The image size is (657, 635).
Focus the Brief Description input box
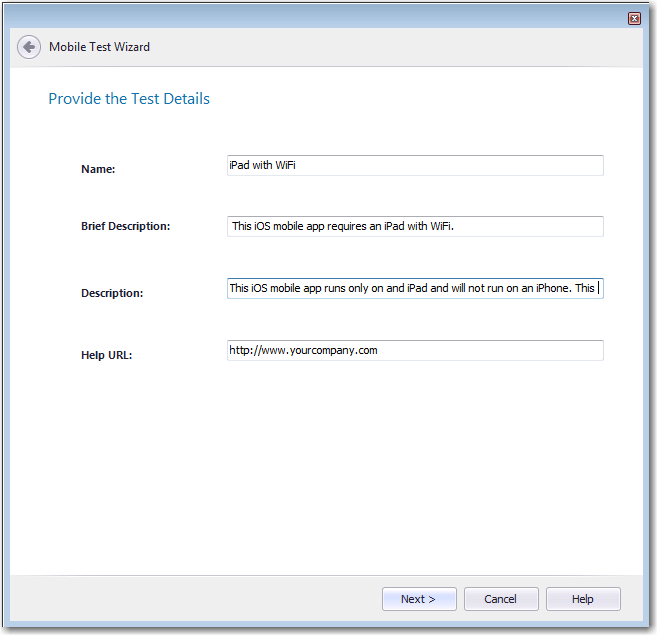click(415, 226)
